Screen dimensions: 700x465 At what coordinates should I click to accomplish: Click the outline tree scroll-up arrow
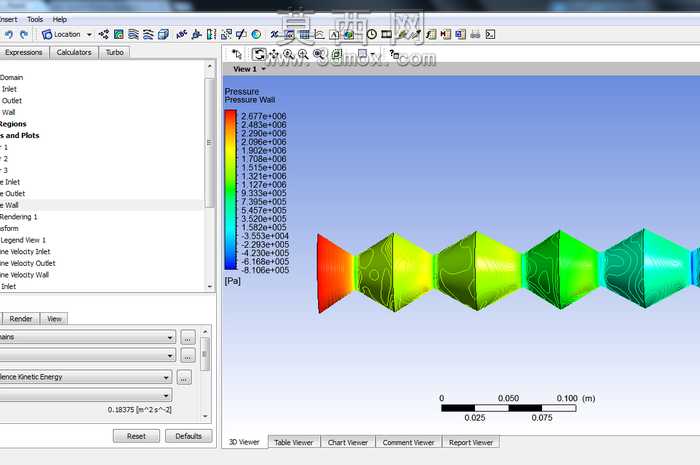click(210, 66)
